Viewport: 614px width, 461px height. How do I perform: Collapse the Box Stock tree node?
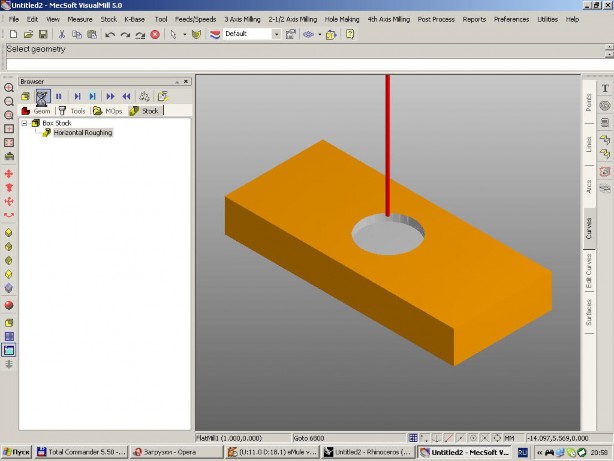[24, 123]
